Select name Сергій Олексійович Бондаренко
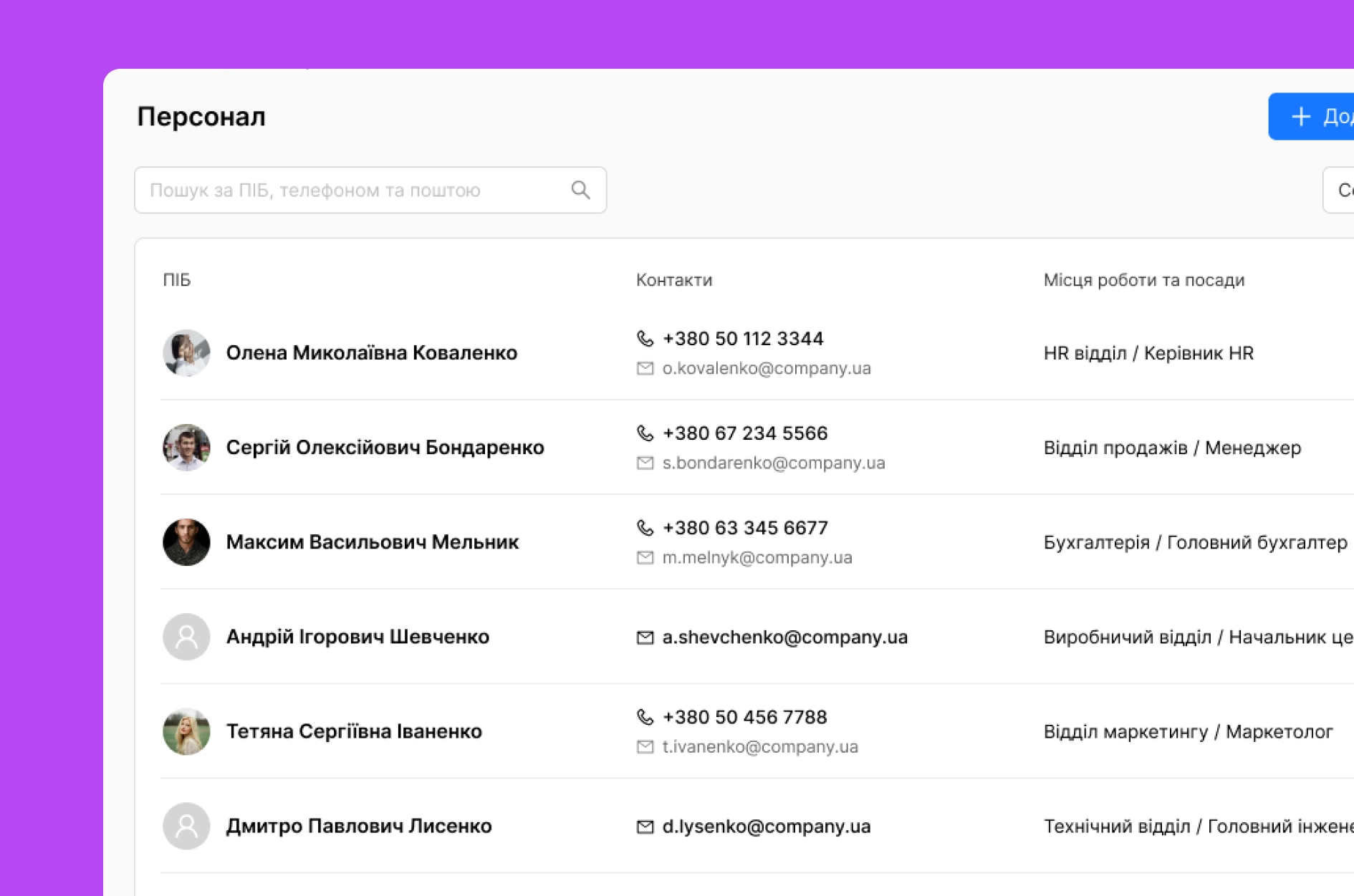1354x896 pixels. tap(385, 448)
